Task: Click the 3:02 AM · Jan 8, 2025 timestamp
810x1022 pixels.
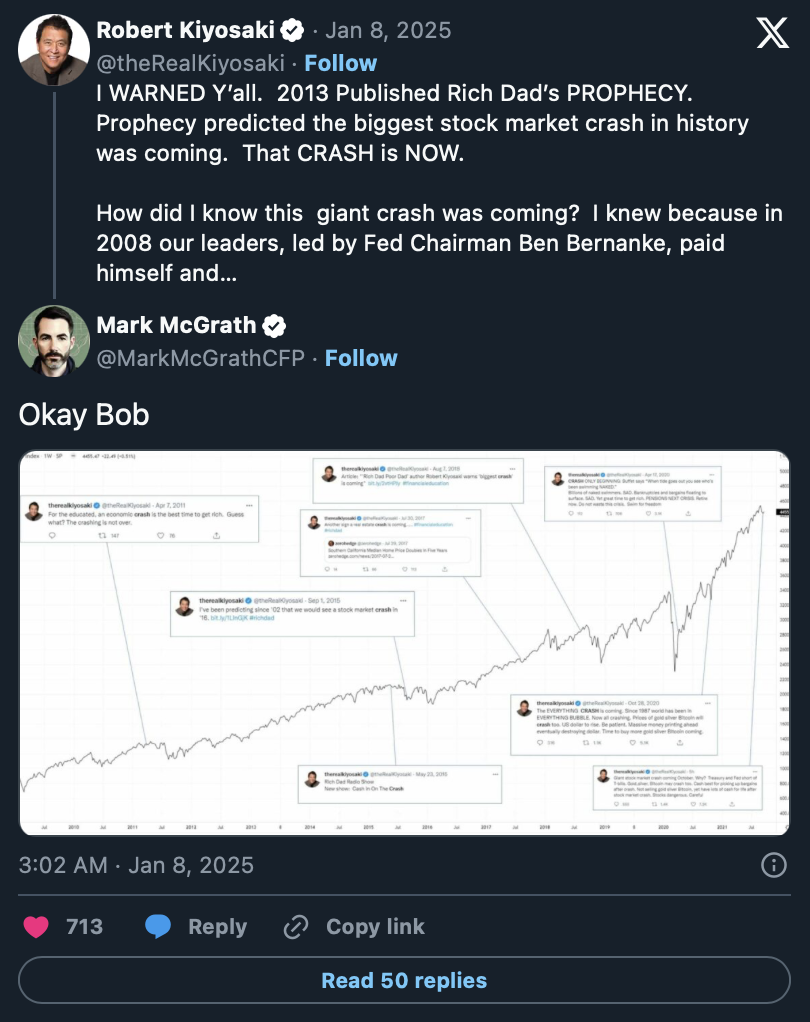Action: tap(136, 865)
